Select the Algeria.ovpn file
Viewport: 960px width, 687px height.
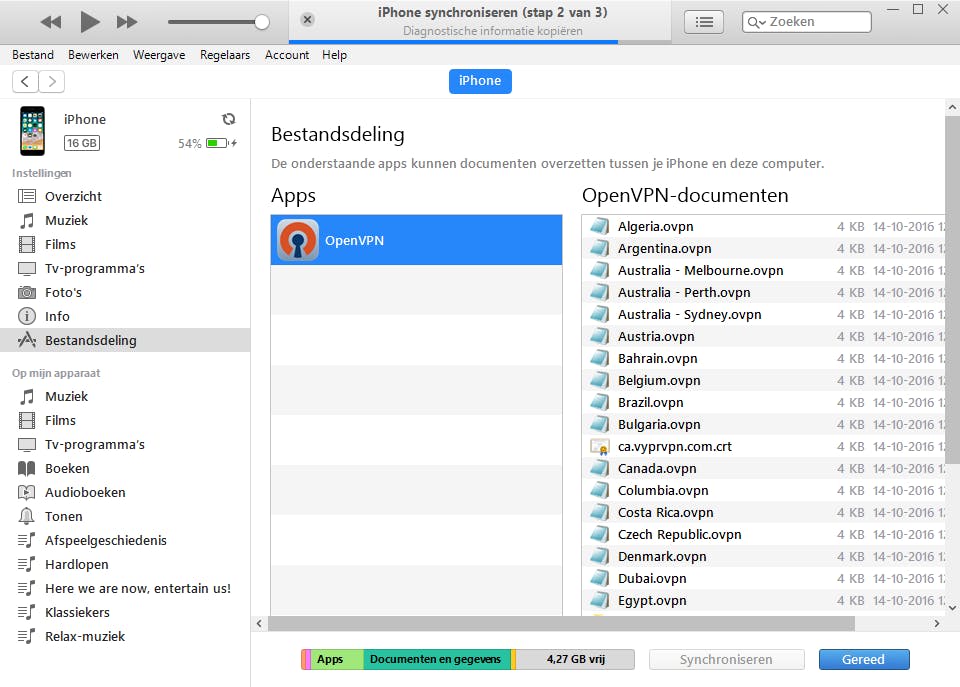pos(764,227)
